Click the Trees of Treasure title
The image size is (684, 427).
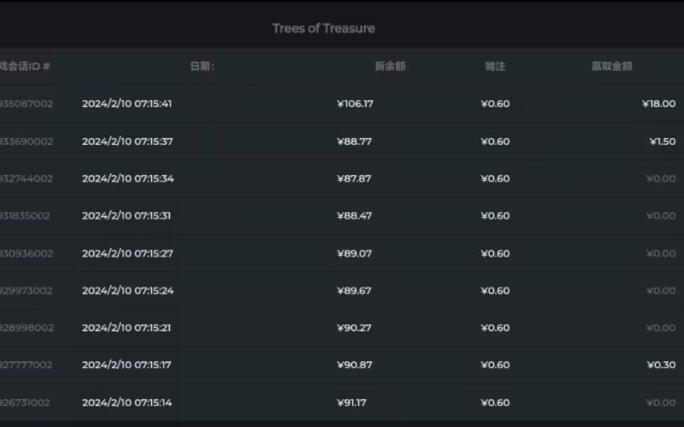[x=324, y=28]
